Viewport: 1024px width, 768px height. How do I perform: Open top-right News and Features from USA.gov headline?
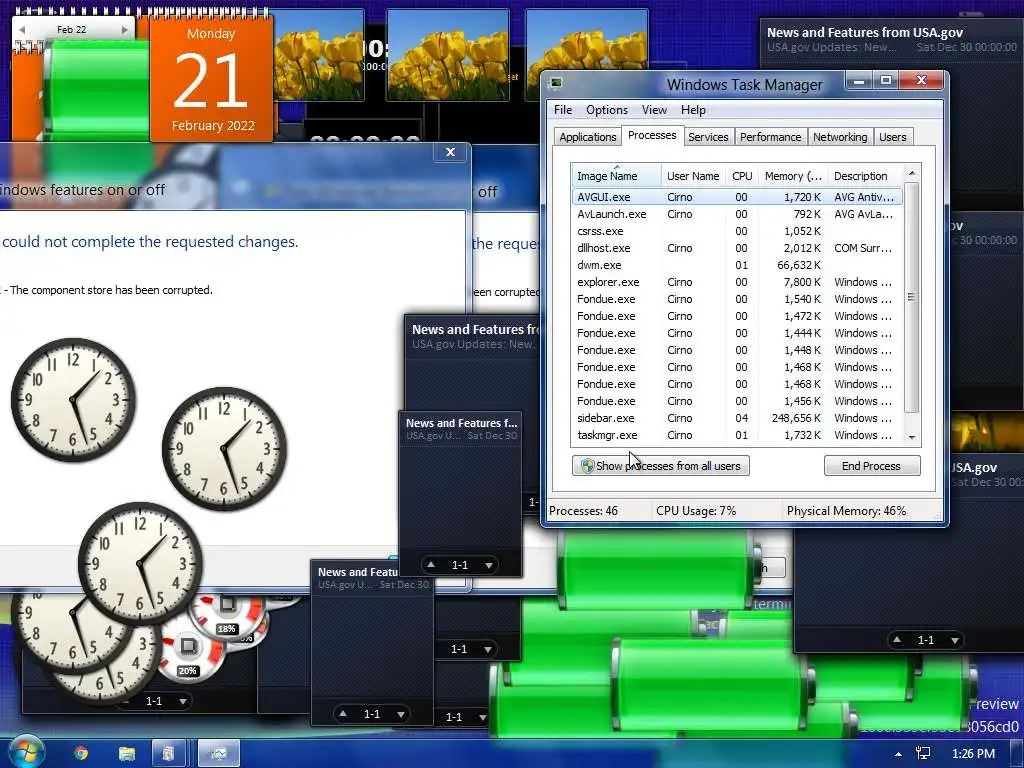865,32
